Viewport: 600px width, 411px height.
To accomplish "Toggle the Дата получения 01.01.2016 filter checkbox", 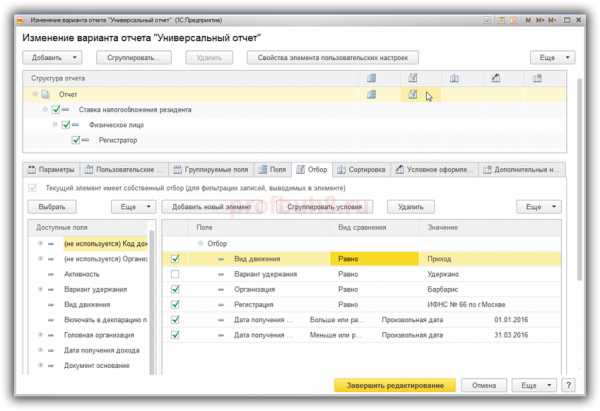I will click(175, 320).
